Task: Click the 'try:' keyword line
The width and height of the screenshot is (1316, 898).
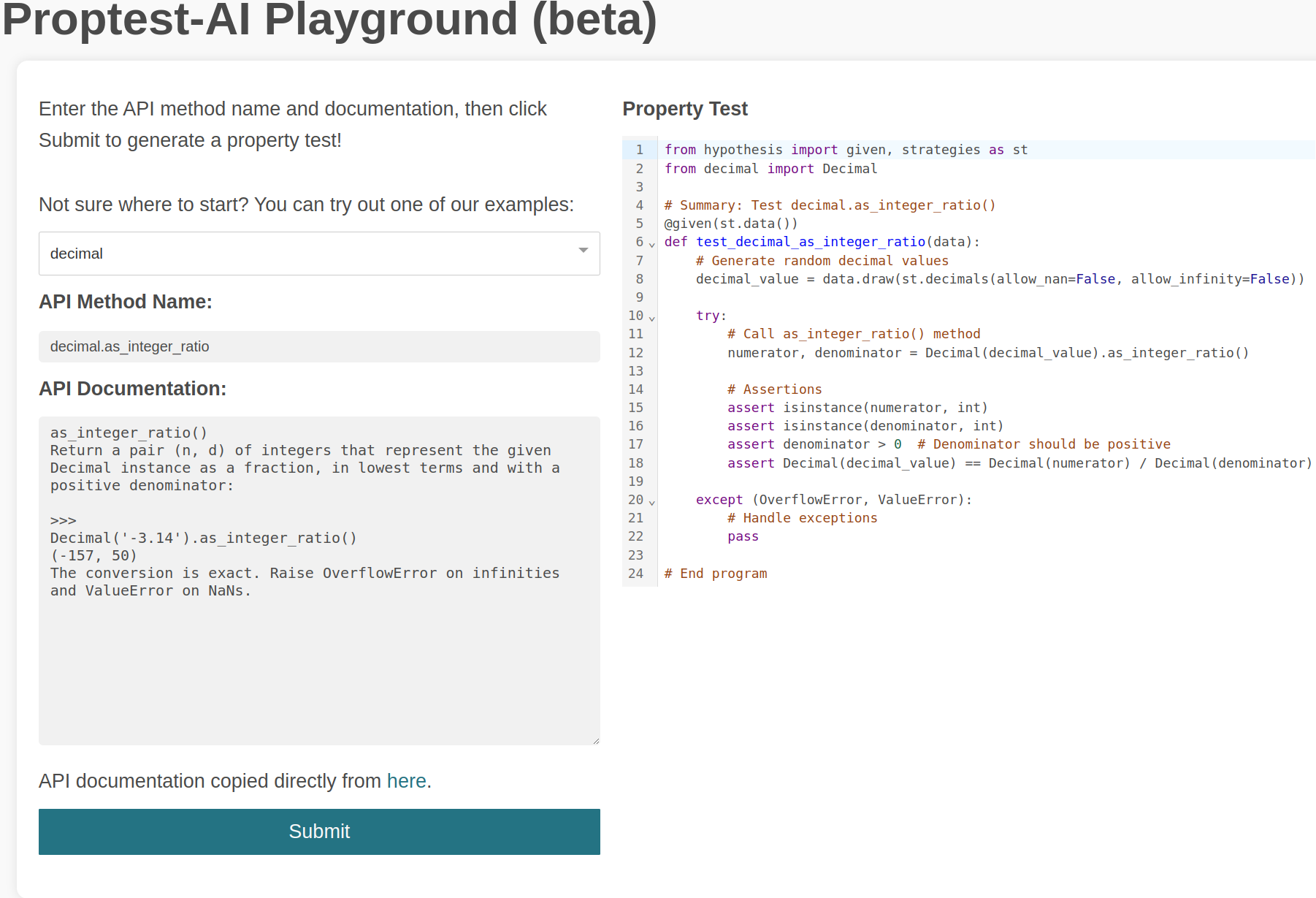Action: tap(711, 316)
